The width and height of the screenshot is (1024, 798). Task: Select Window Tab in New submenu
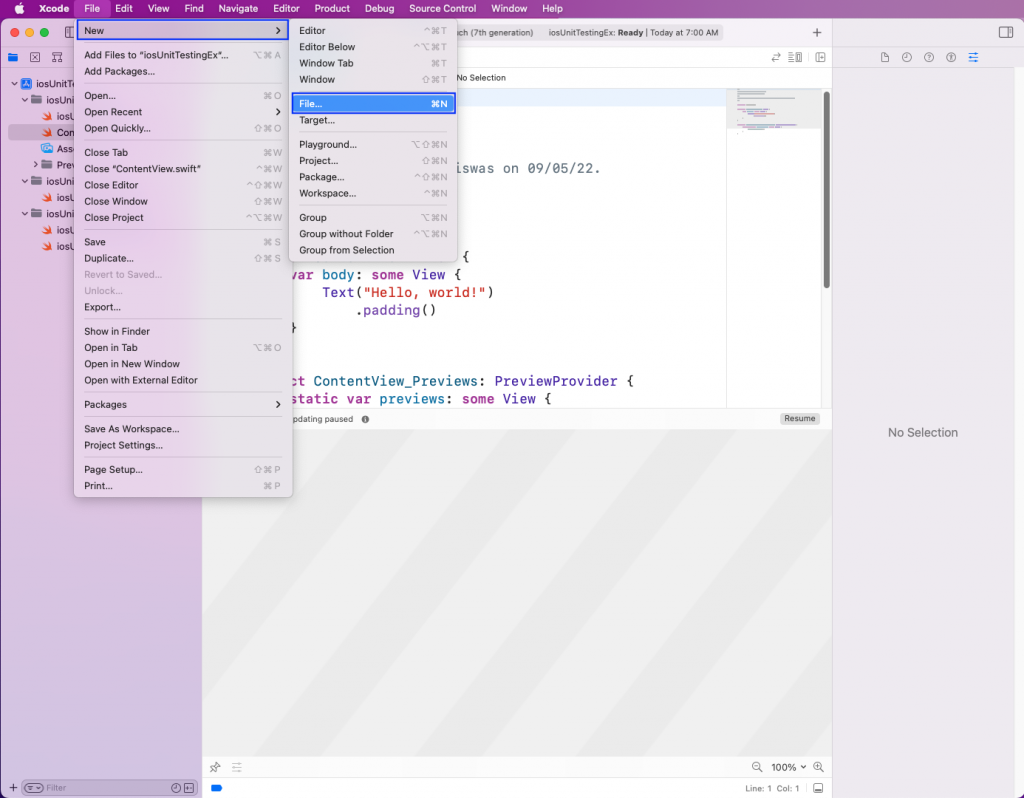pyautogui.click(x=373, y=63)
